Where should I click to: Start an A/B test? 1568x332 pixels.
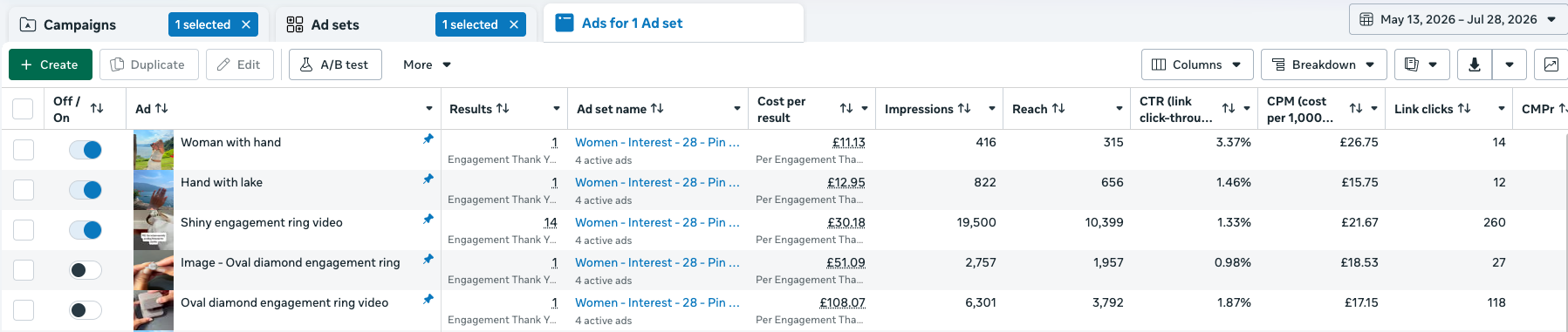pos(335,64)
